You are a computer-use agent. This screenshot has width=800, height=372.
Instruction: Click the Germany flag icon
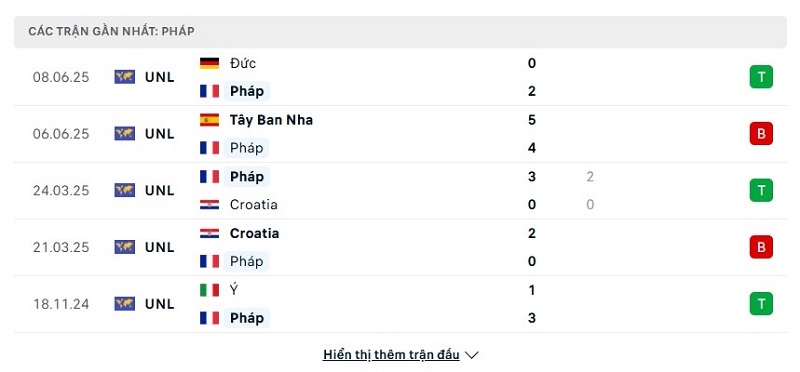(x=209, y=63)
